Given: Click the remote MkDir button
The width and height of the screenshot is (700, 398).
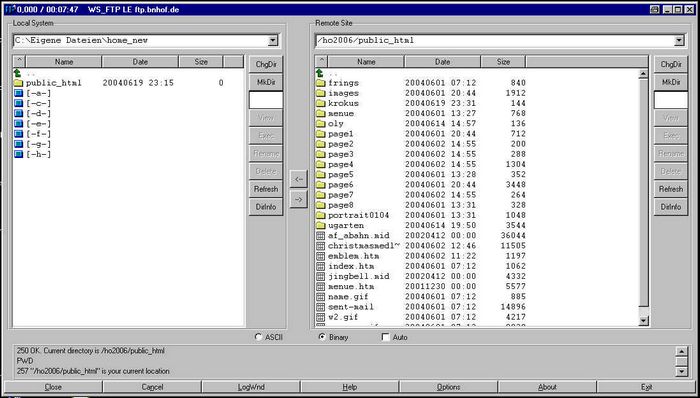Looking at the screenshot, I should 671,82.
